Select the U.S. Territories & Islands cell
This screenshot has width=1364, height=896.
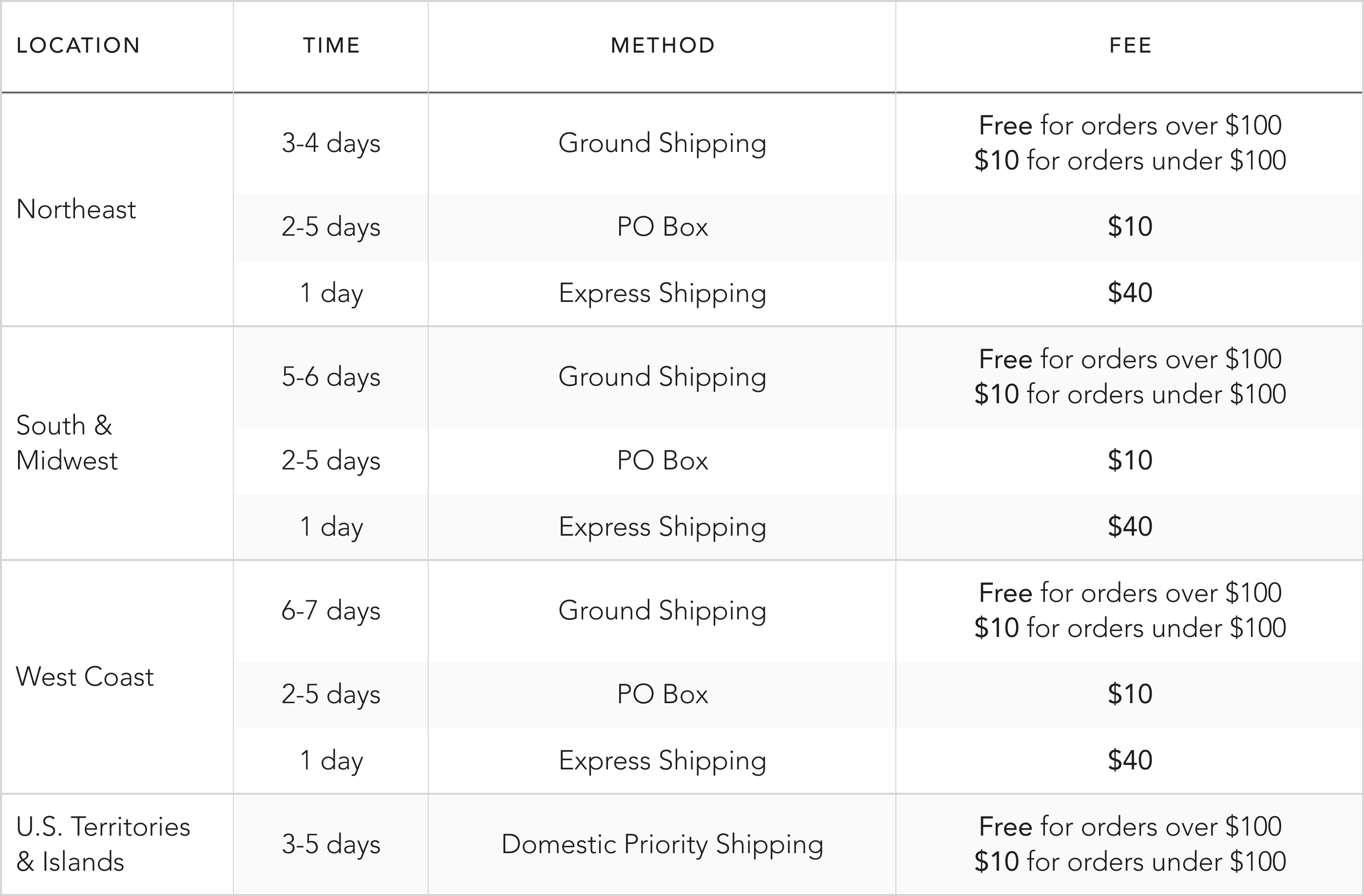[103, 844]
